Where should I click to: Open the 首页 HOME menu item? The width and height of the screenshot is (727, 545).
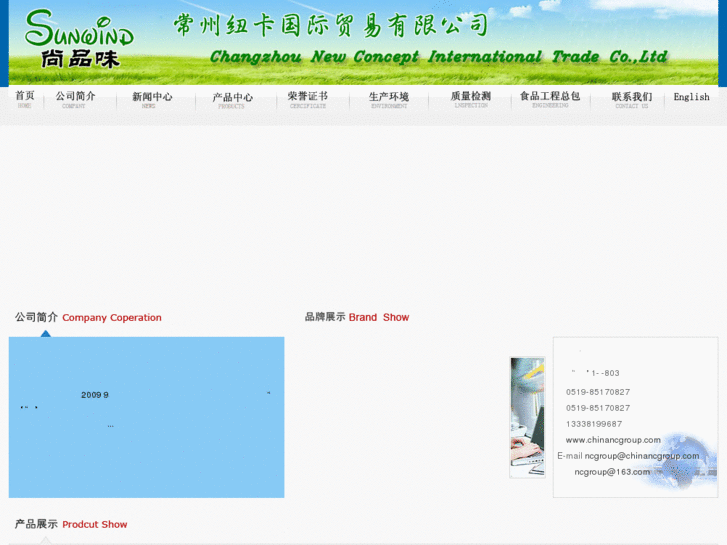click(x=25, y=99)
